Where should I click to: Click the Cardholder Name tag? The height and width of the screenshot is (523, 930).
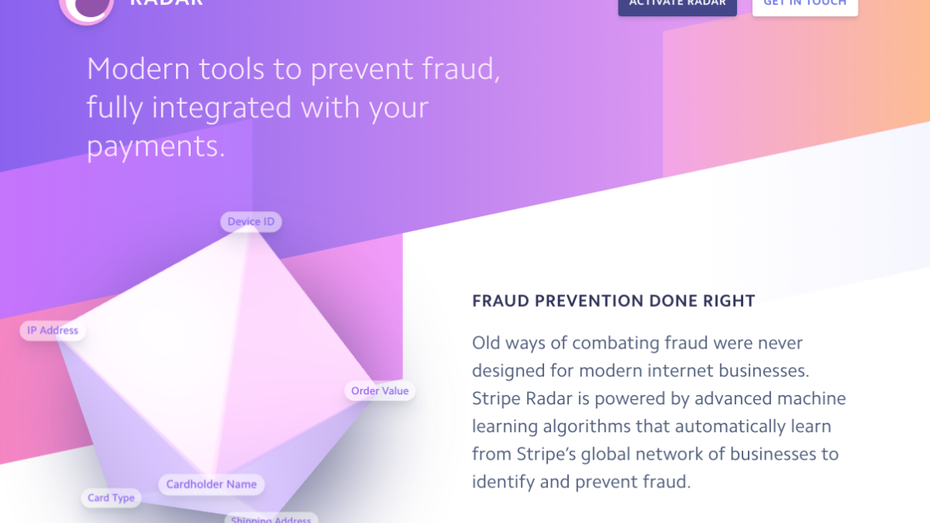(x=211, y=485)
